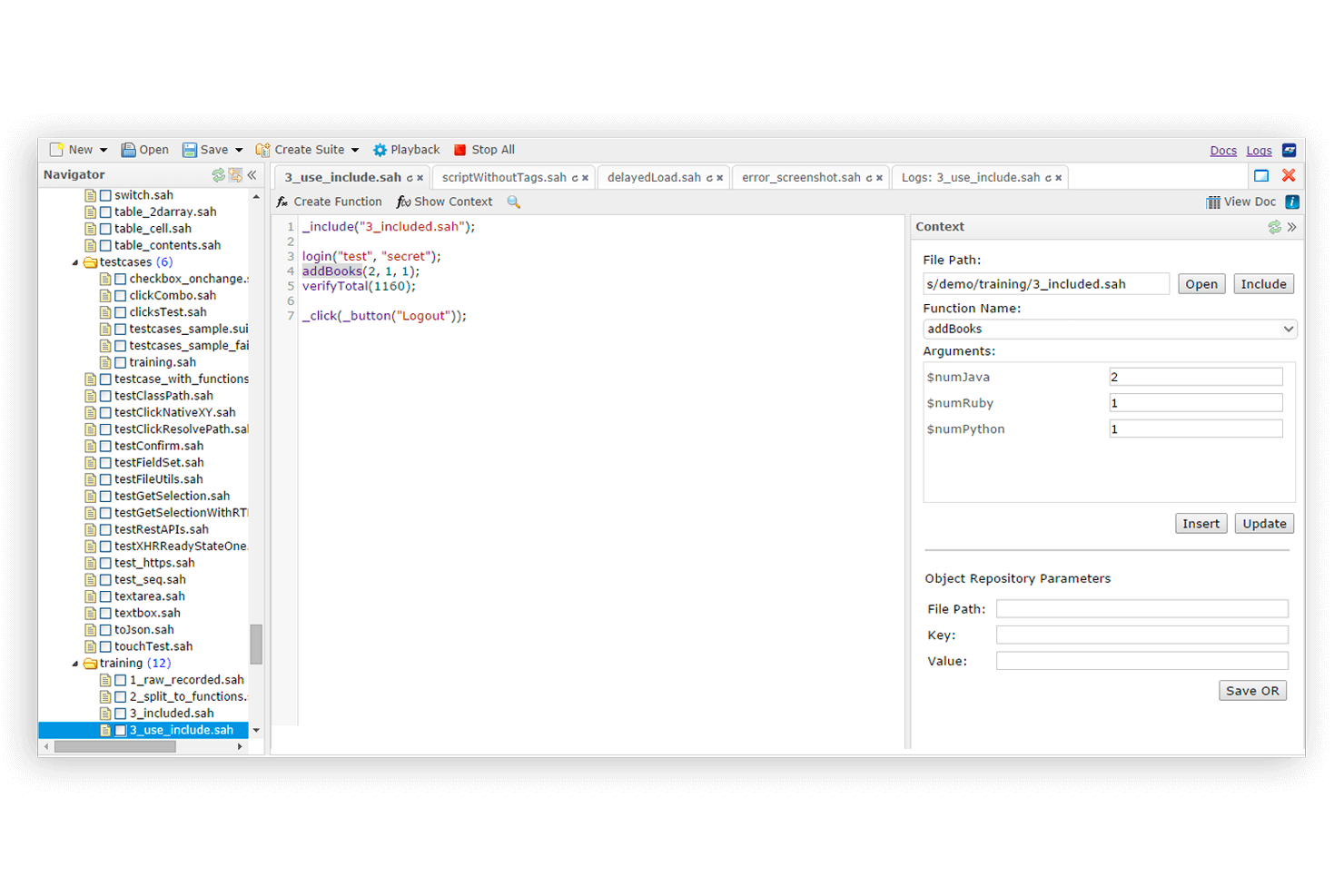Click the View Doc table icon

1212,202
